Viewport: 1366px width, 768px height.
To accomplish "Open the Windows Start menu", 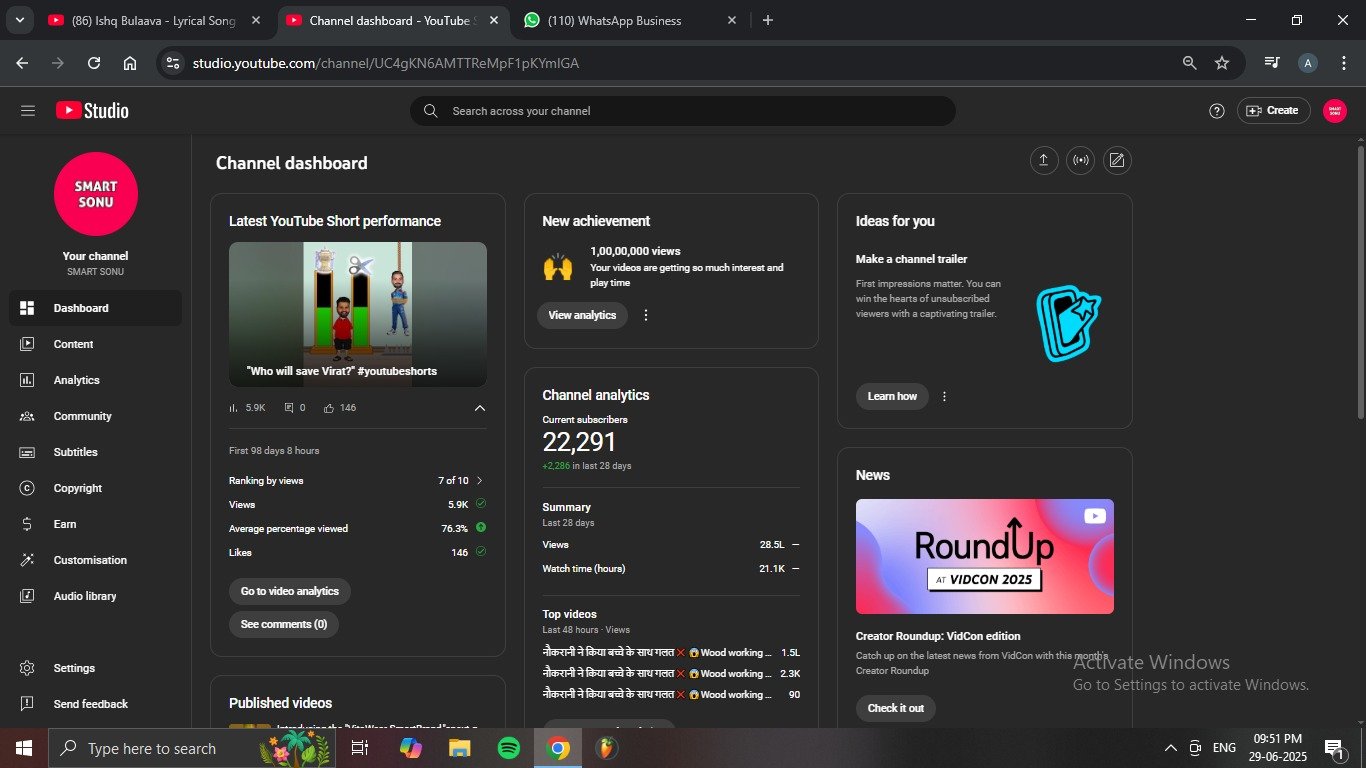I will (x=23, y=748).
